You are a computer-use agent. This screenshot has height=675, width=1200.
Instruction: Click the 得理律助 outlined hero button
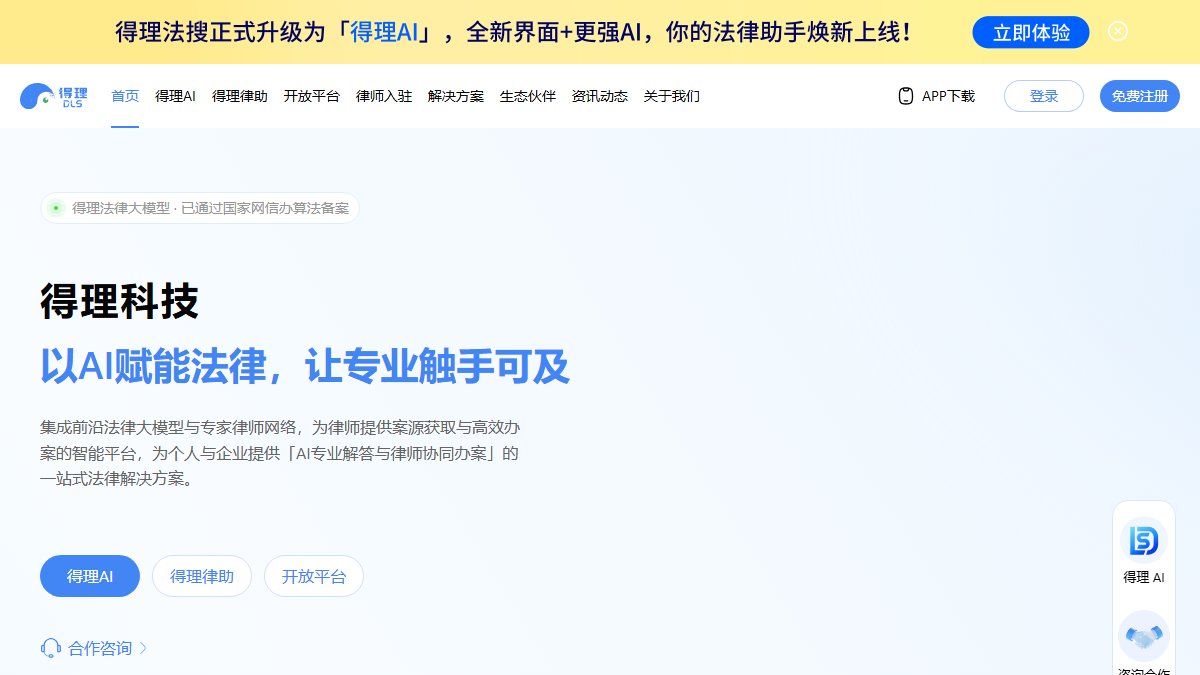pos(202,576)
